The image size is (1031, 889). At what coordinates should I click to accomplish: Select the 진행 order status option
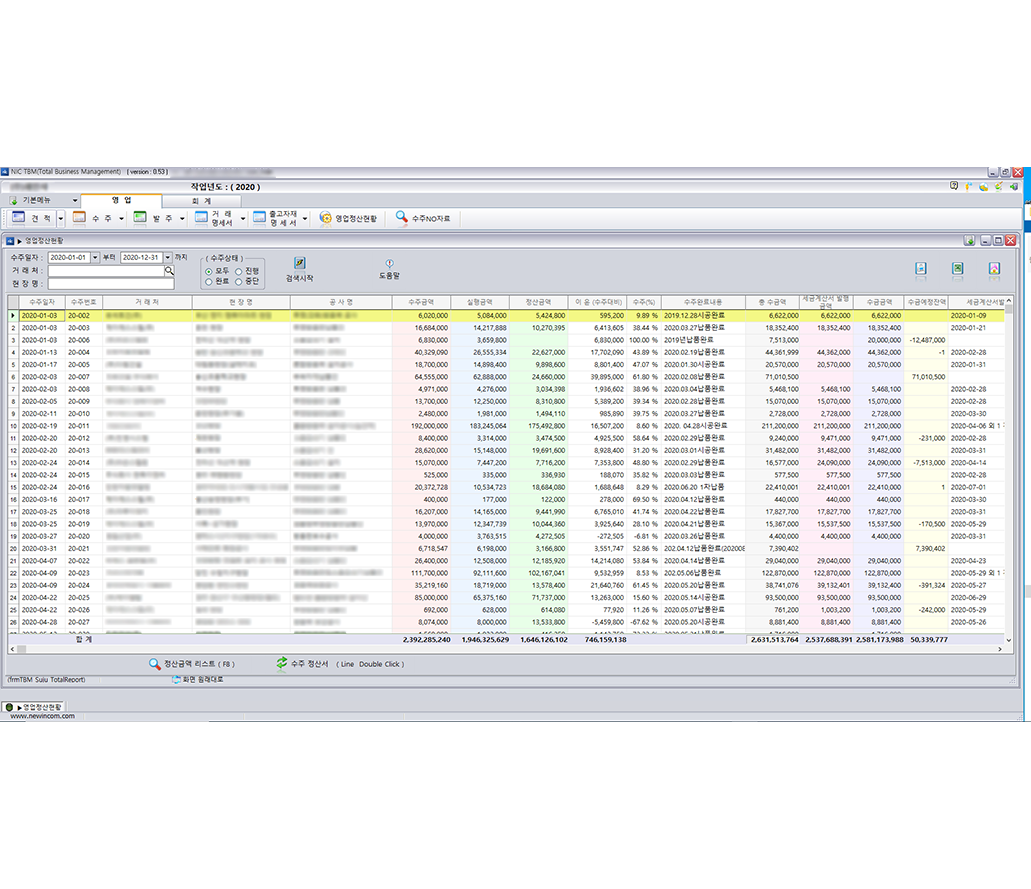238,271
